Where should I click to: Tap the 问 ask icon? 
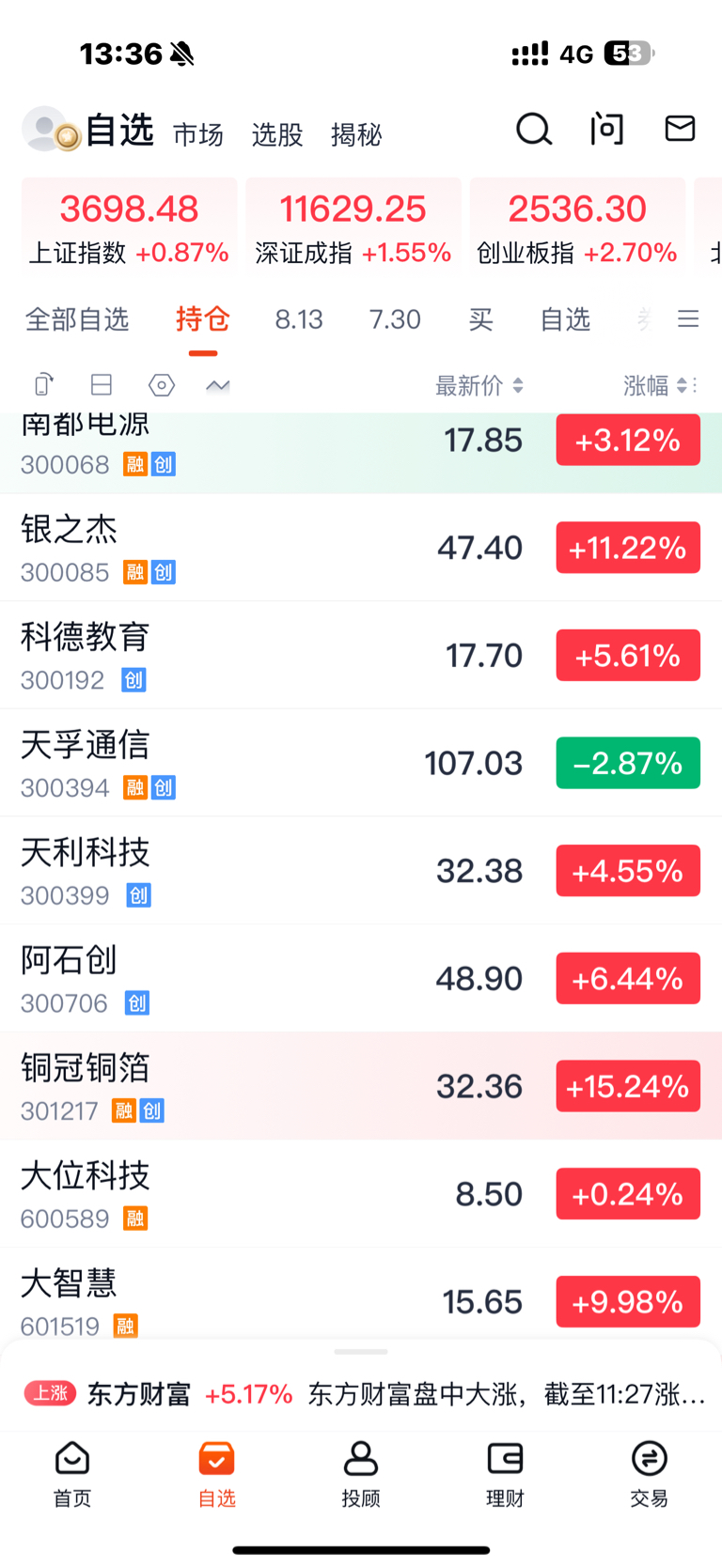point(607,129)
